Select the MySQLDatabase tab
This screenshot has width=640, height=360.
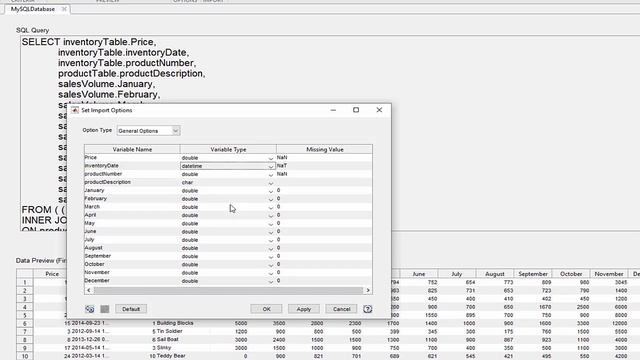coord(33,9)
